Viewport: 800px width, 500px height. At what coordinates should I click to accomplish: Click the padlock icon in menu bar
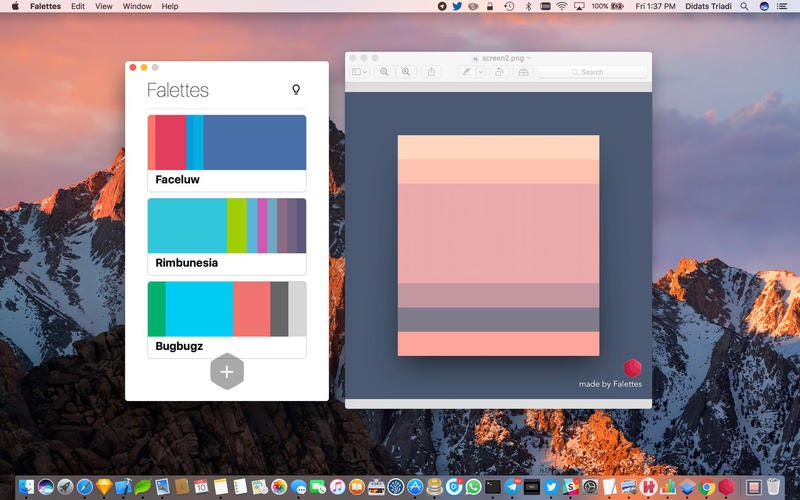click(x=490, y=6)
